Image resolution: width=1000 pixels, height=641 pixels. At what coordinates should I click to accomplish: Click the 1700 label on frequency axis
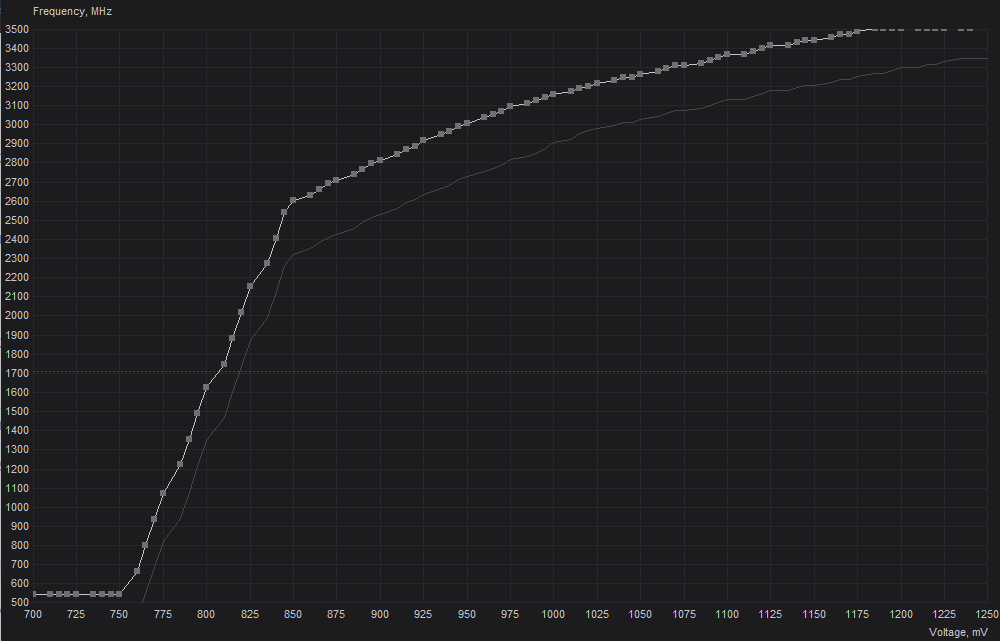click(x=17, y=373)
